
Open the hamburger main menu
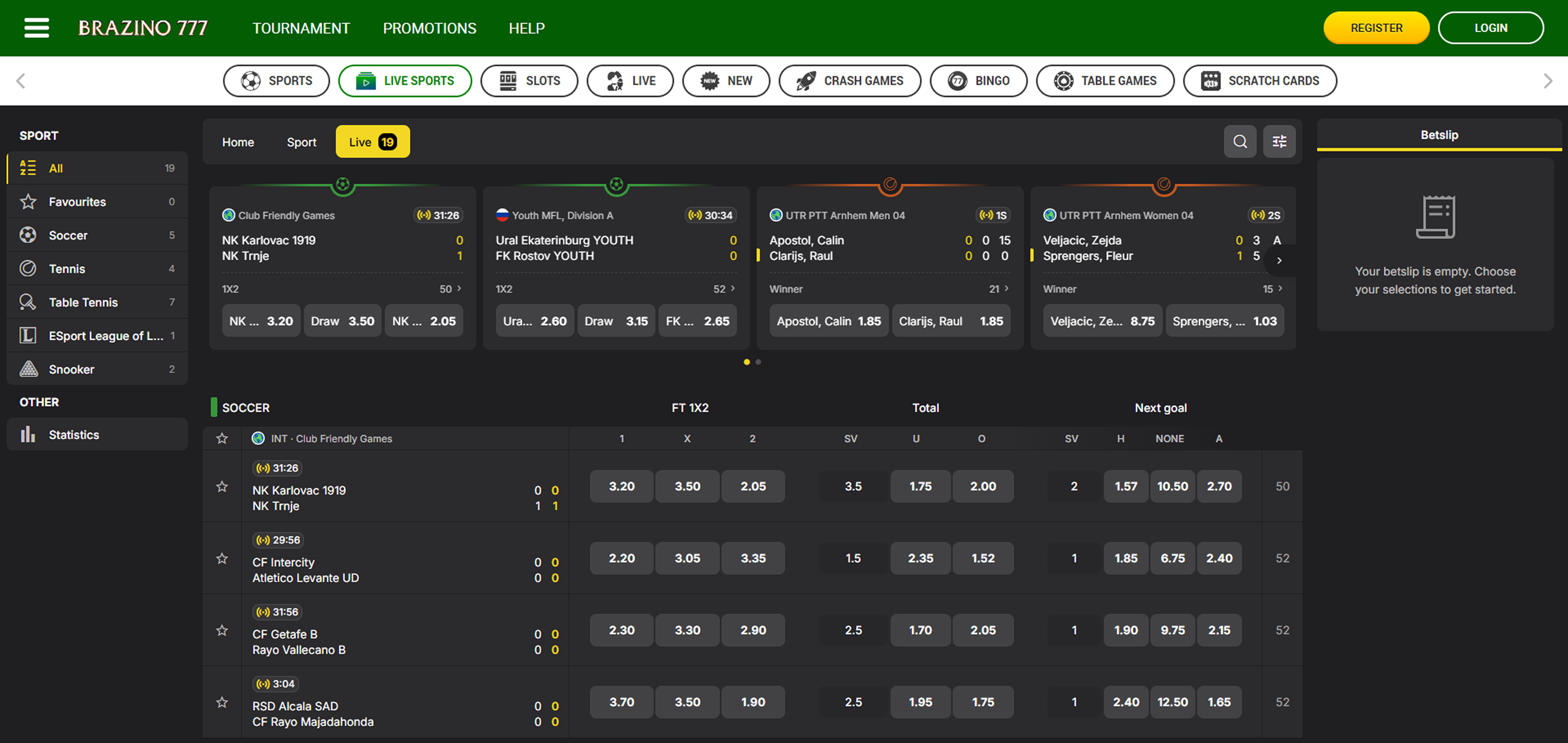[36, 28]
